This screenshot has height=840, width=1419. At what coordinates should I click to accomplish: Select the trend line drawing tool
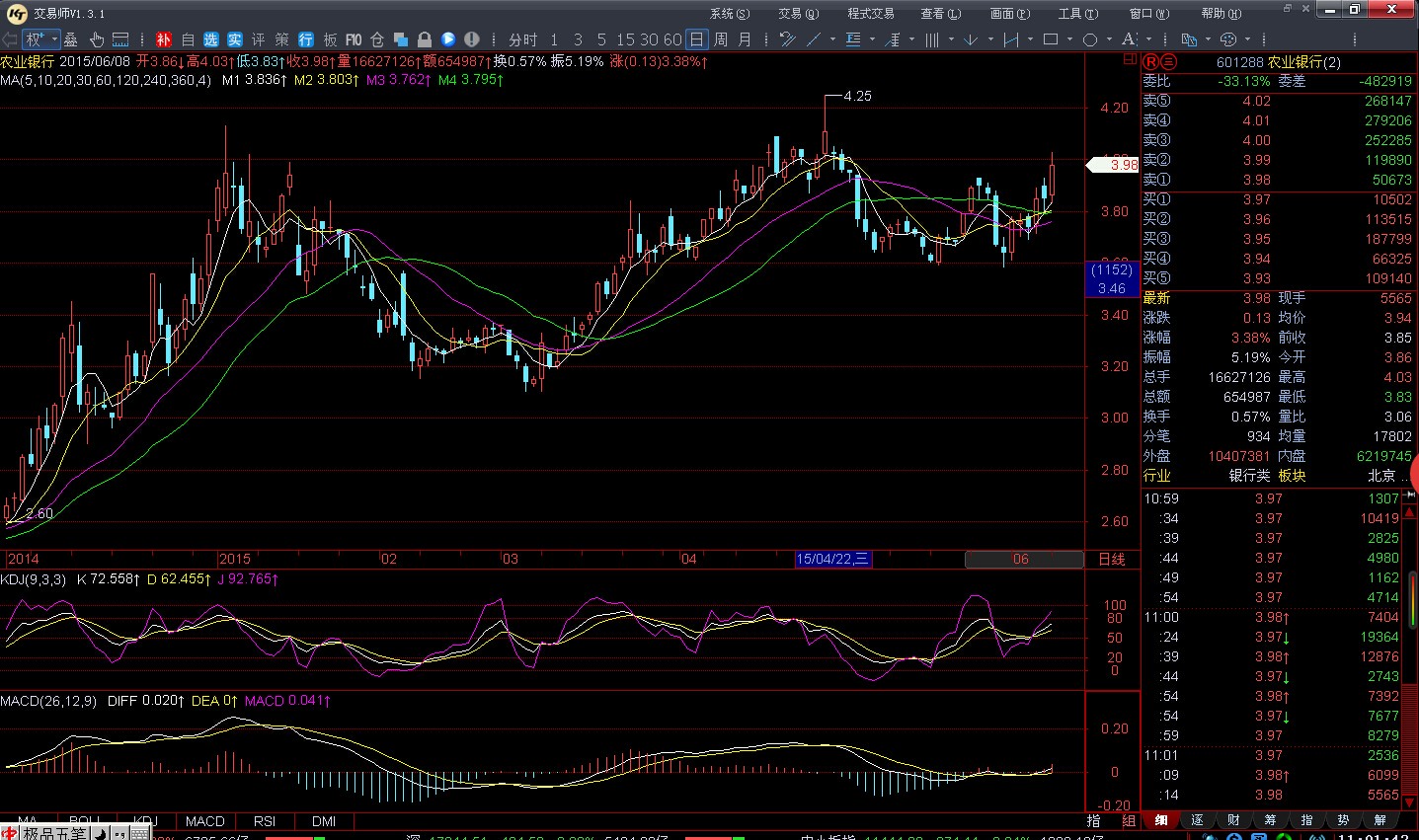(814, 39)
